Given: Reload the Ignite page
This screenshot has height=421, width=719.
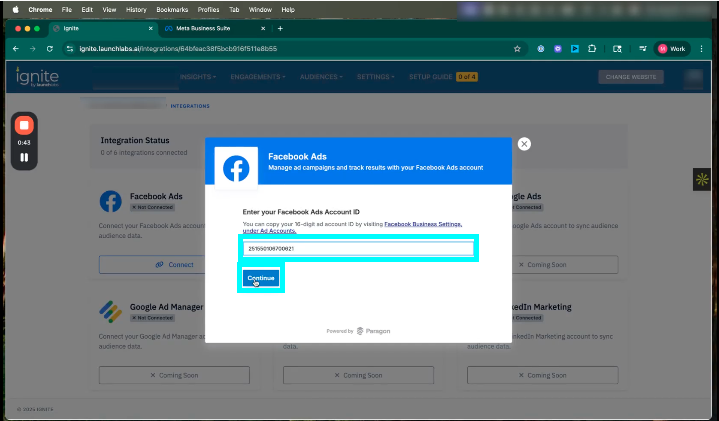Looking at the screenshot, I should pyautogui.click(x=50, y=49).
